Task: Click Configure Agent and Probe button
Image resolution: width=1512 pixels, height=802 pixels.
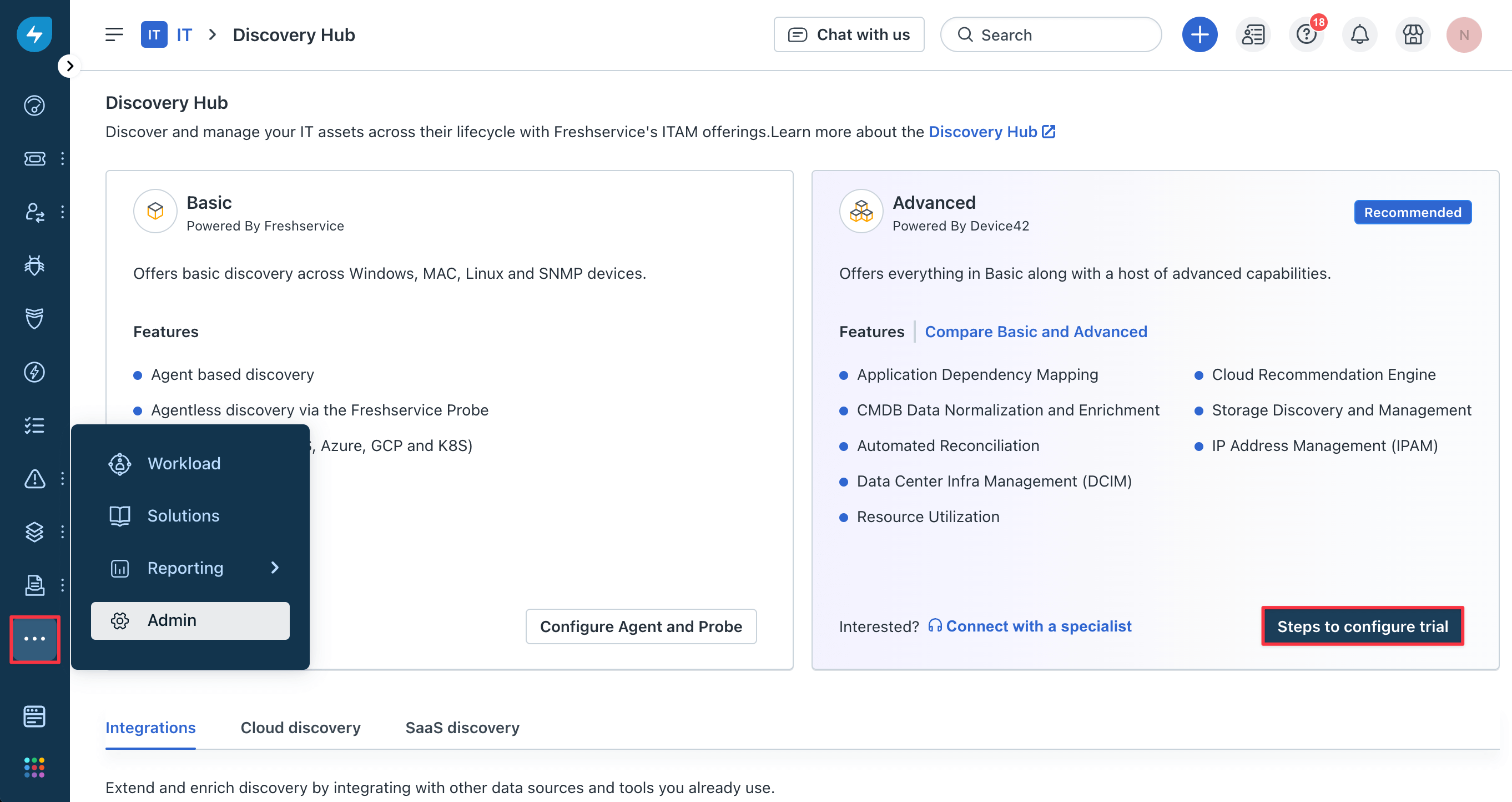Action: (641, 626)
